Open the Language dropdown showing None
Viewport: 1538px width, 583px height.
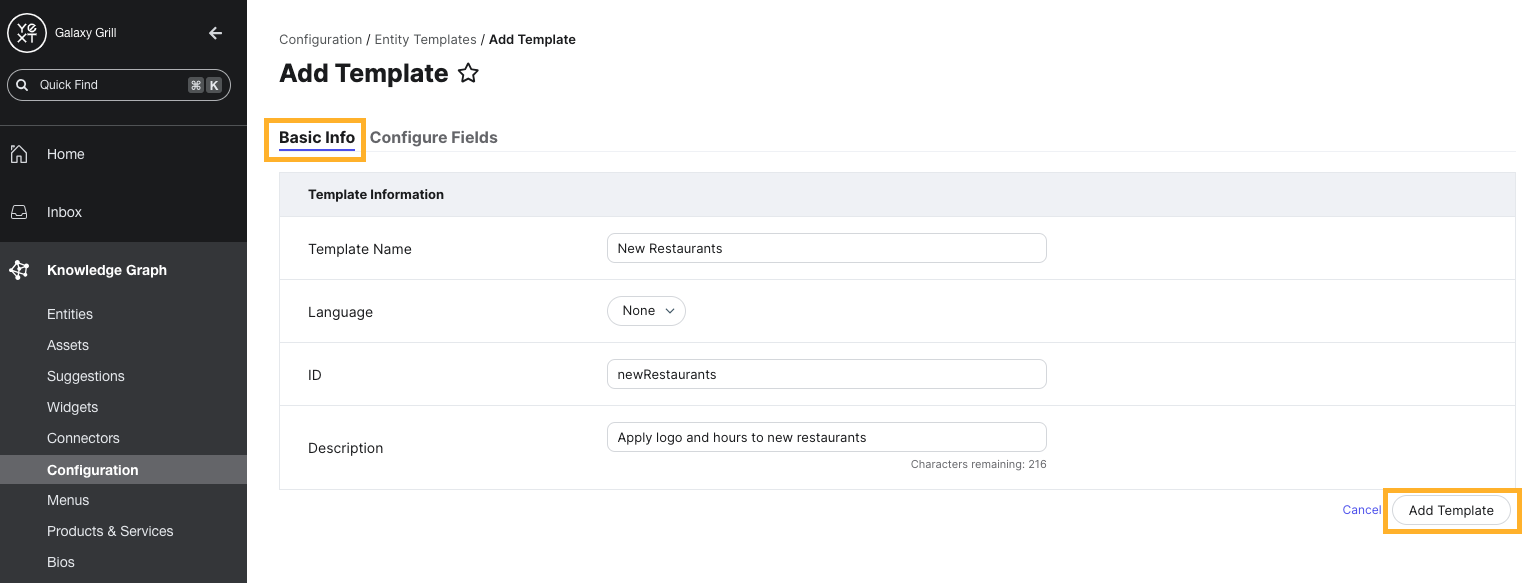[x=646, y=311]
